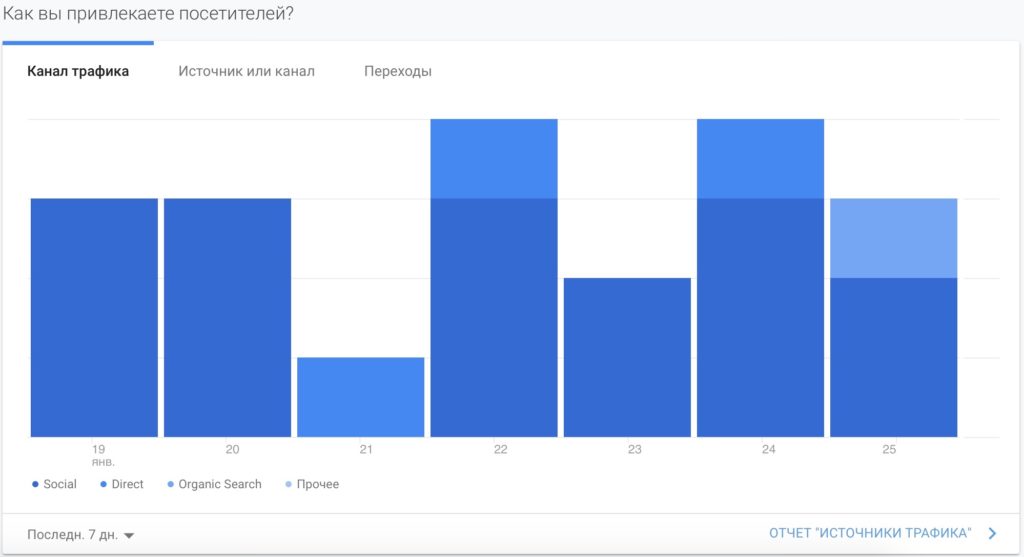Image resolution: width=1024 pixels, height=557 pixels.
Task: Click the bar for January 19
Action: click(x=94, y=318)
